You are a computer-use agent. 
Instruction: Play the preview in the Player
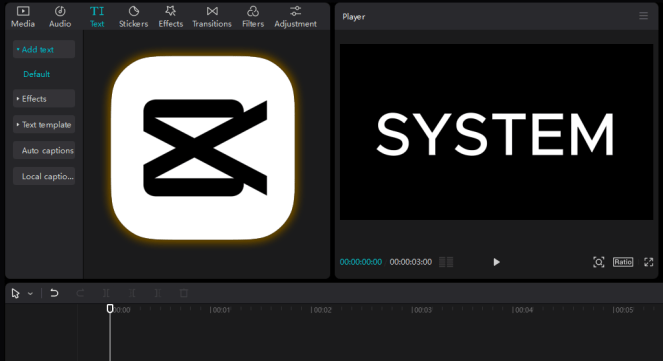(x=496, y=262)
